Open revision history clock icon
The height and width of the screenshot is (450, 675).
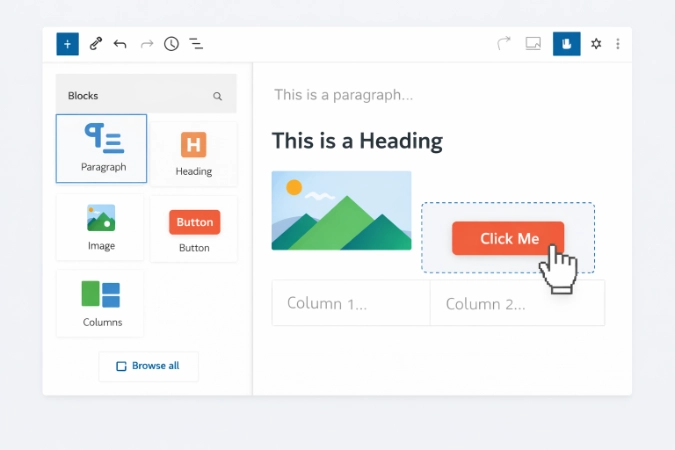tap(171, 43)
